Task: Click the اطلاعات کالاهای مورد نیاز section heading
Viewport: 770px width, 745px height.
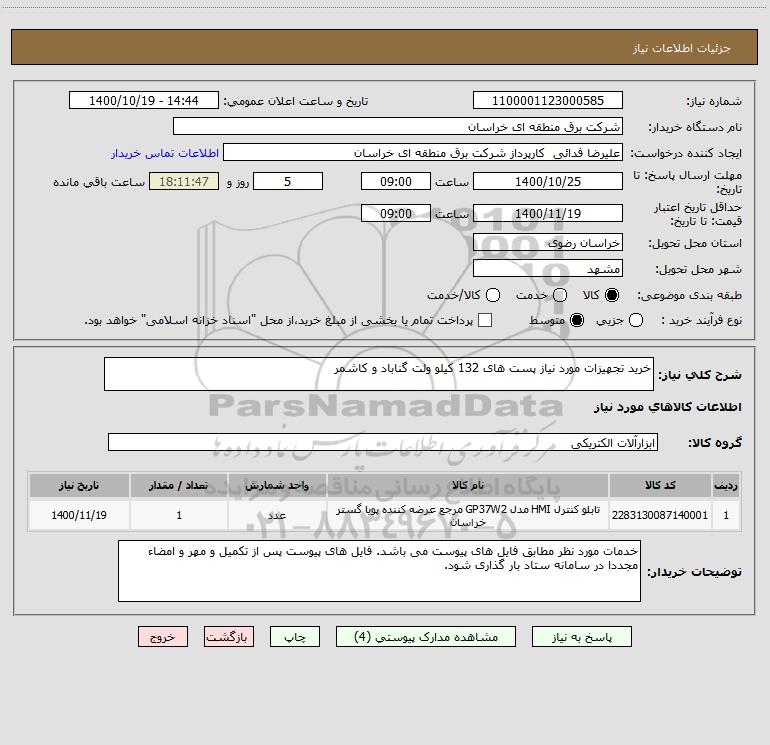Action: pos(667,407)
